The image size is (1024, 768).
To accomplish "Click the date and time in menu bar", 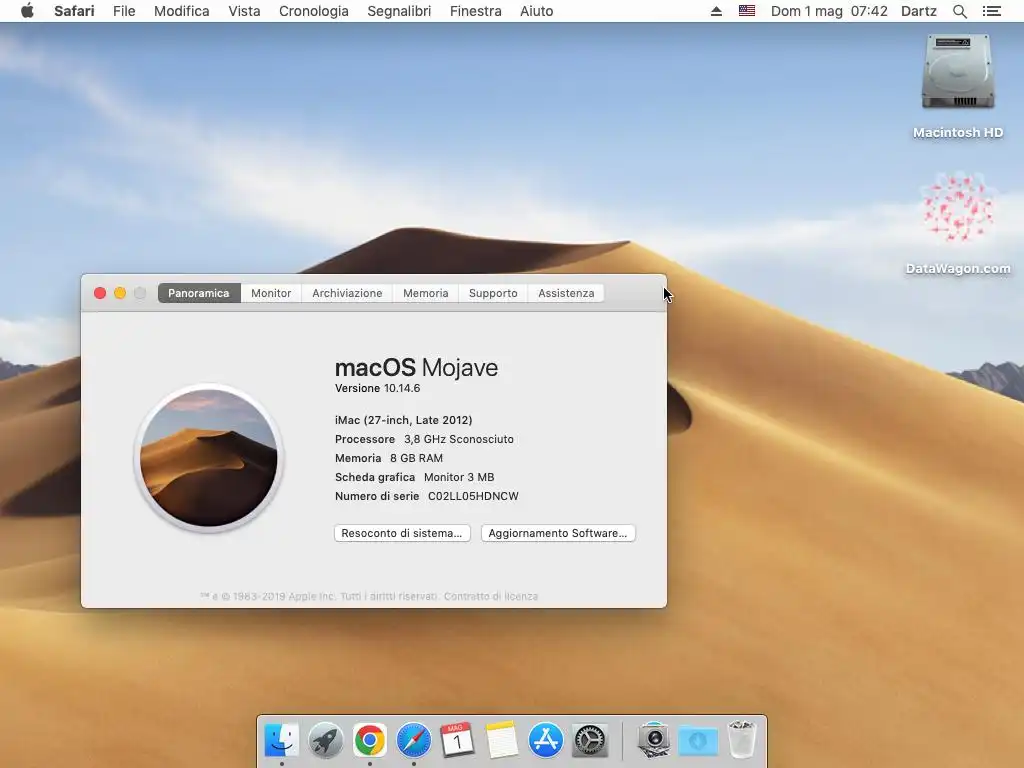I will point(829,11).
